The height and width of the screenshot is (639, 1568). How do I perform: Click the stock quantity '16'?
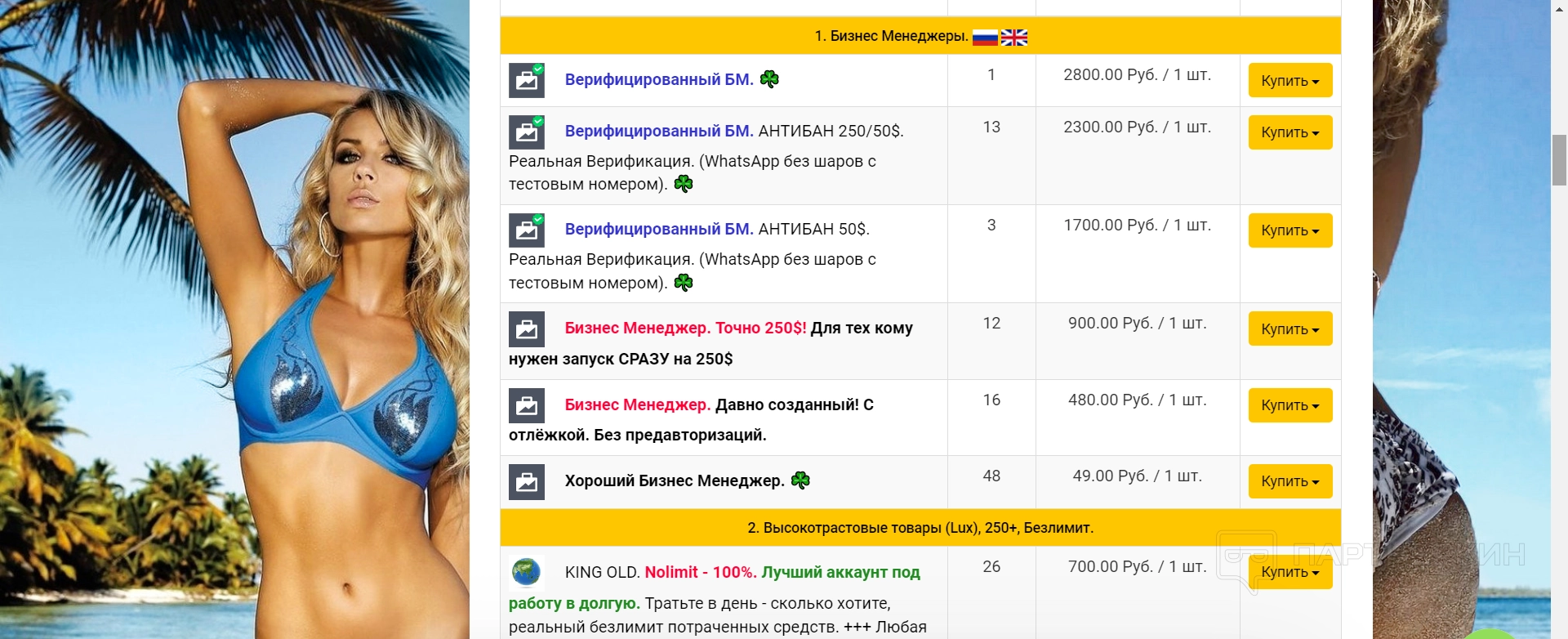pyautogui.click(x=991, y=400)
